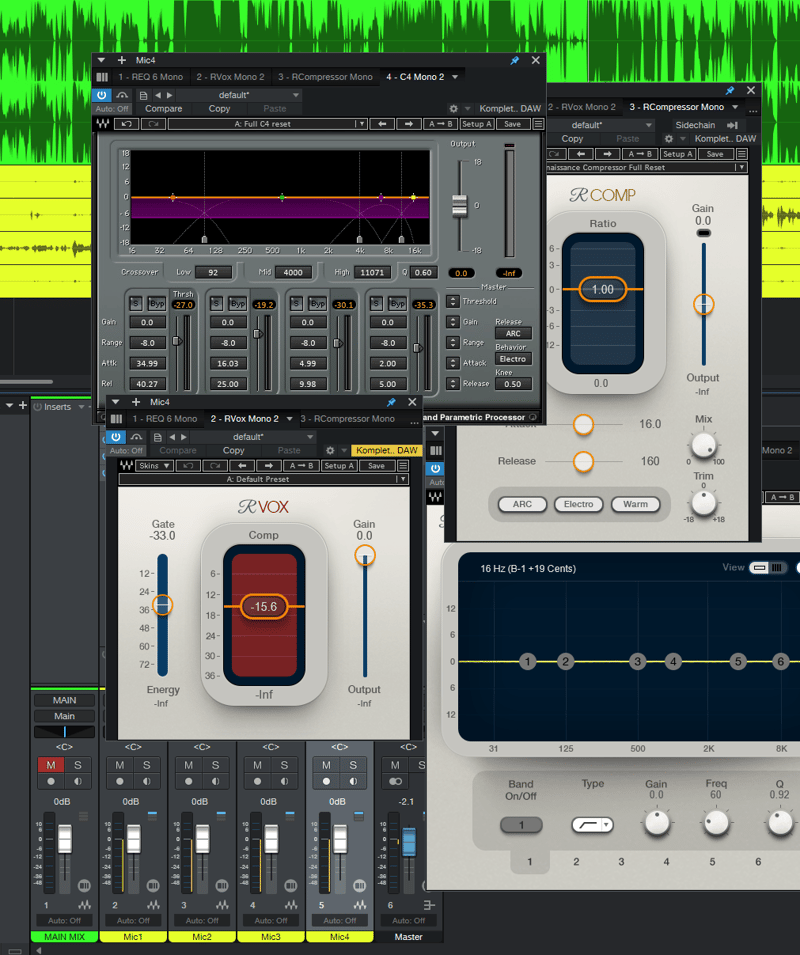
Task: Load previous preset arrow in C4 toolbar
Action: [382, 124]
